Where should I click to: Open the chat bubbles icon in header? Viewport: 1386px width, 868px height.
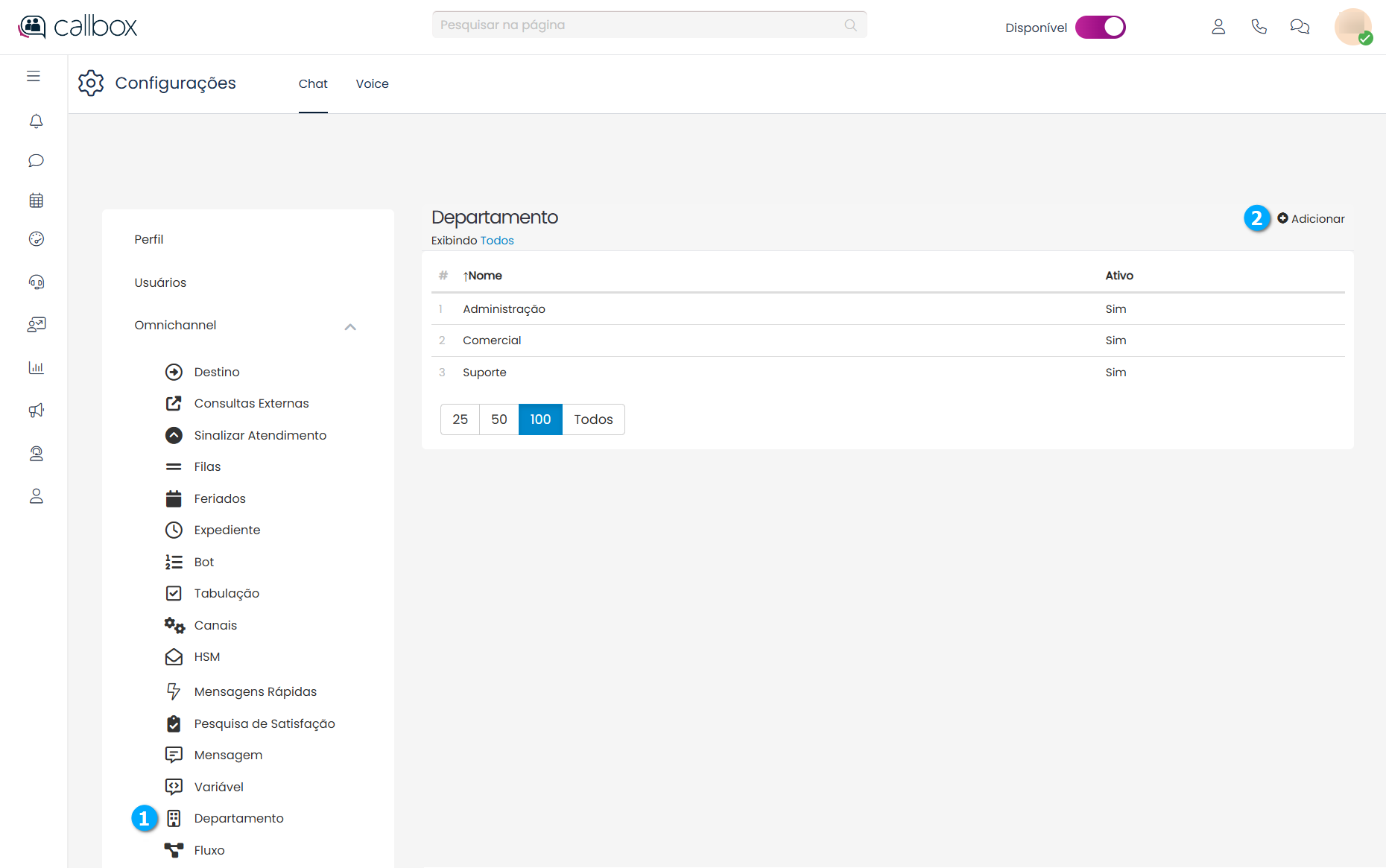click(1300, 27)
